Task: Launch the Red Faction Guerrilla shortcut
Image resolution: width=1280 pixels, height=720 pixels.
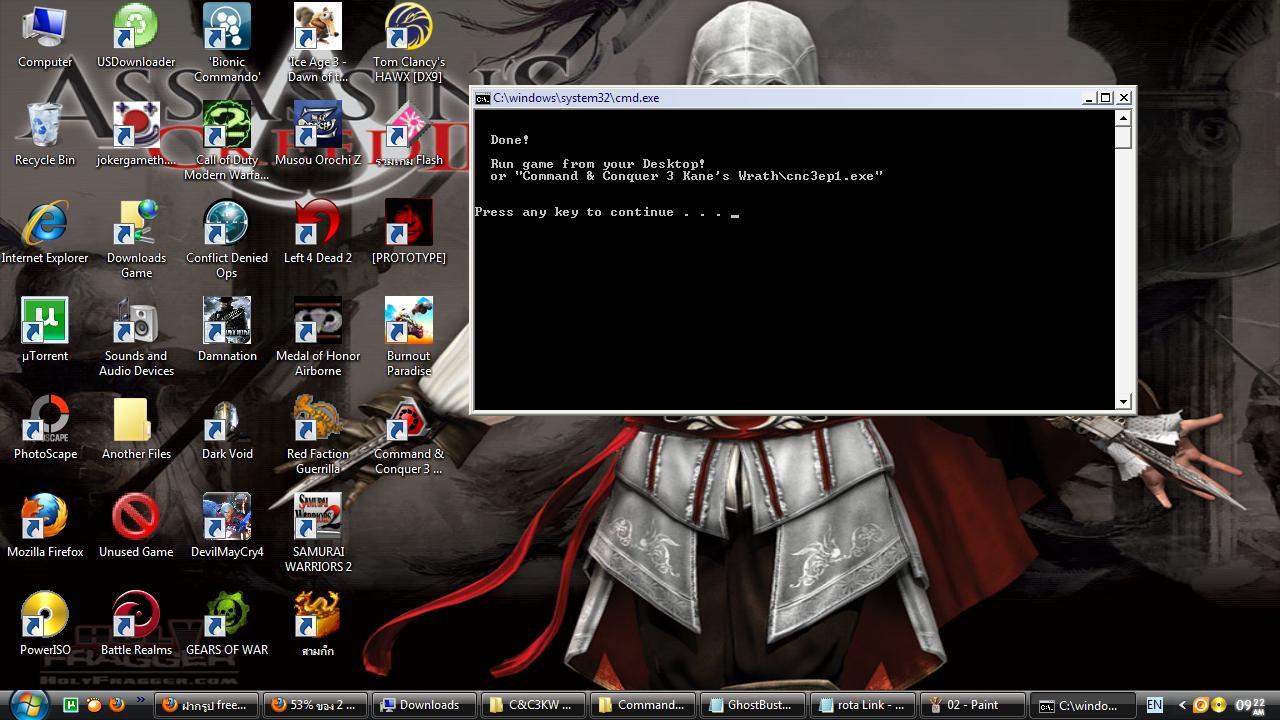Action: (318, 436)
